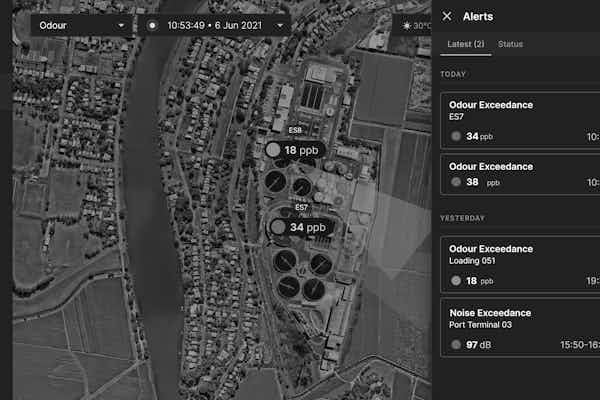Expand the date and time picker

(215, 25)
